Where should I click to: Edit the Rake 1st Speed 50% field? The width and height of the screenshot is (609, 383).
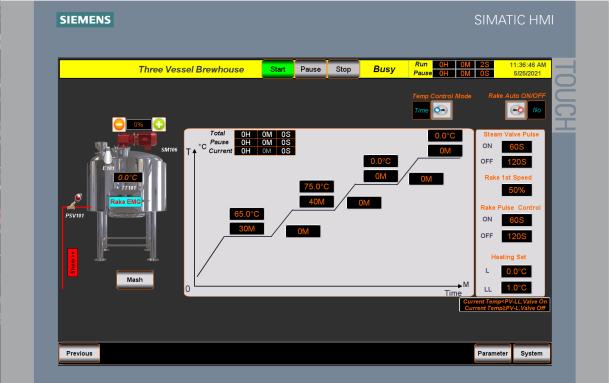[517, 190]
